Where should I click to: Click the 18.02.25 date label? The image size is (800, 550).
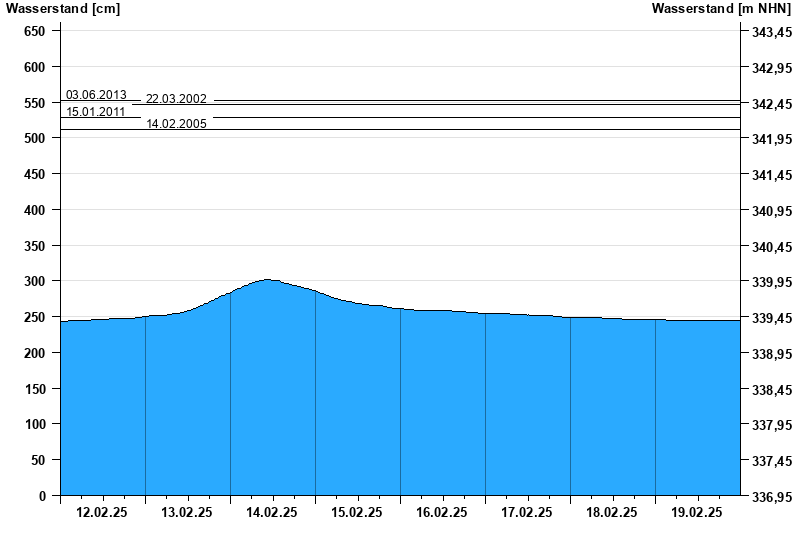(x=612, y=512)
